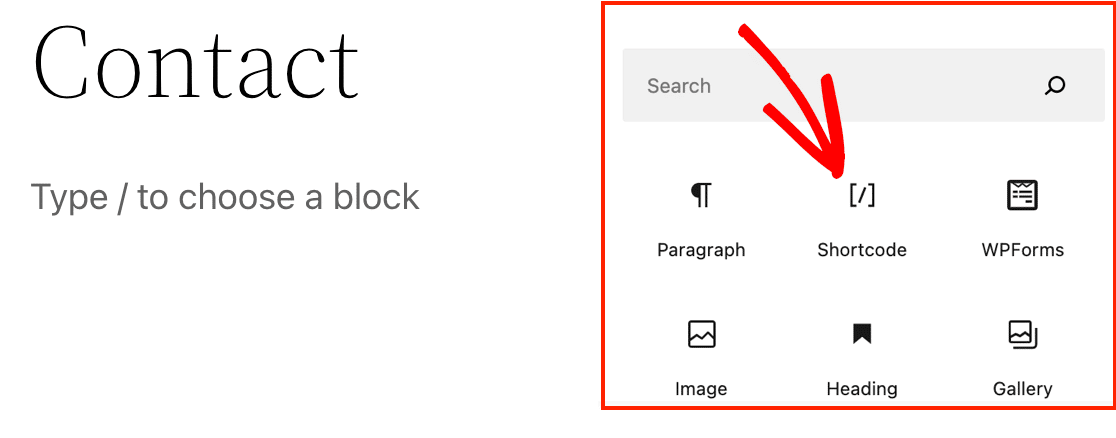Click the 'Search' placeholder text

click(x=678, y=86)
